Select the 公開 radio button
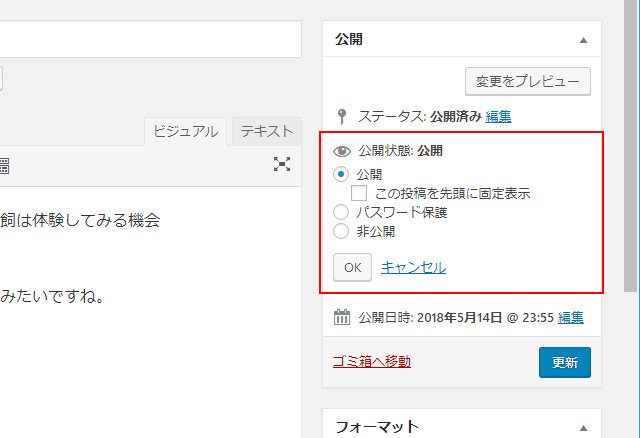The height and width of the screenshot is (438, 640). point(341,174)
